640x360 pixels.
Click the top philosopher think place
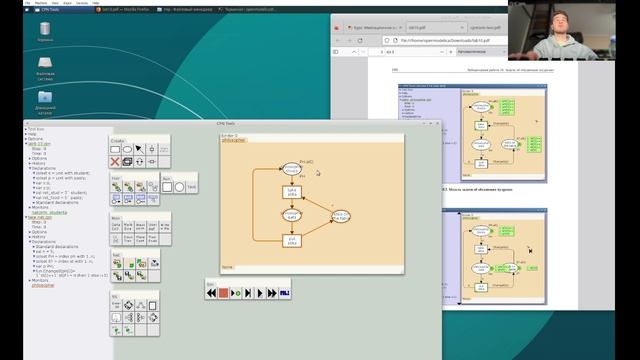click(292, 169)
